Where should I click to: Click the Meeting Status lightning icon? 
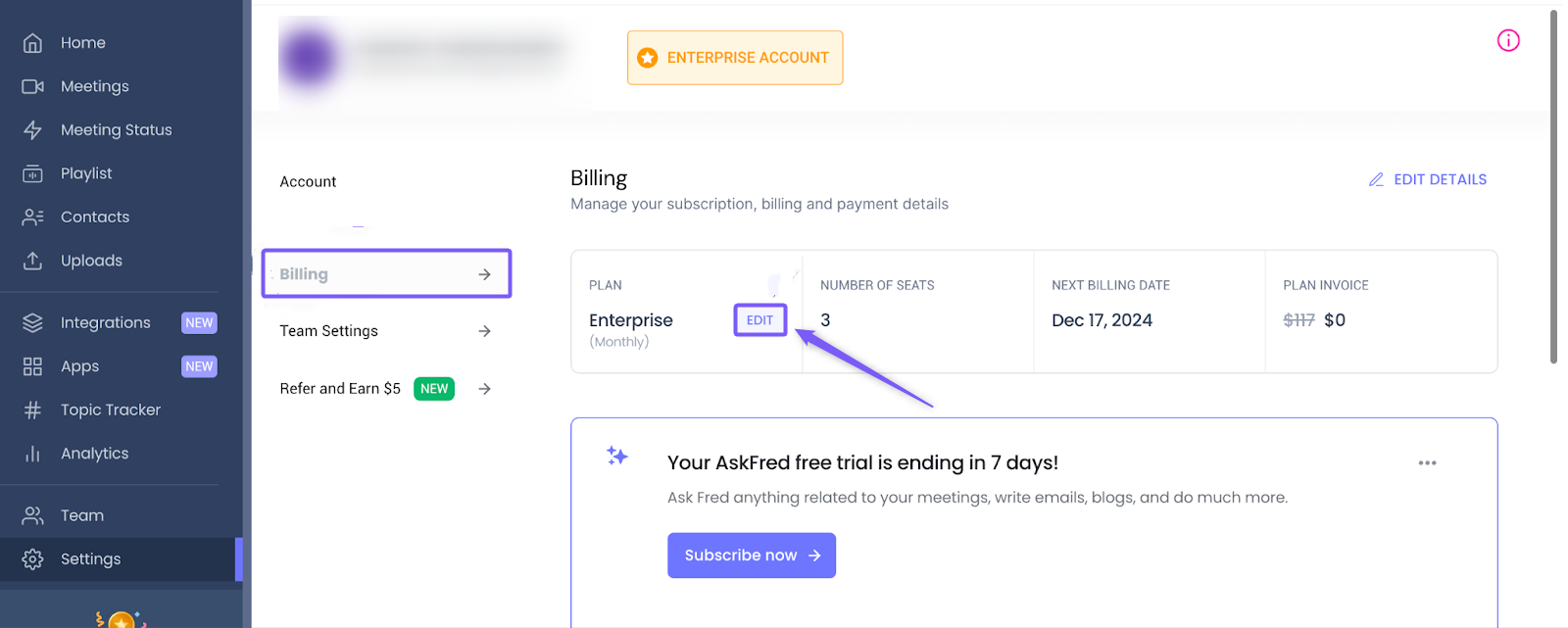[32, 130]
